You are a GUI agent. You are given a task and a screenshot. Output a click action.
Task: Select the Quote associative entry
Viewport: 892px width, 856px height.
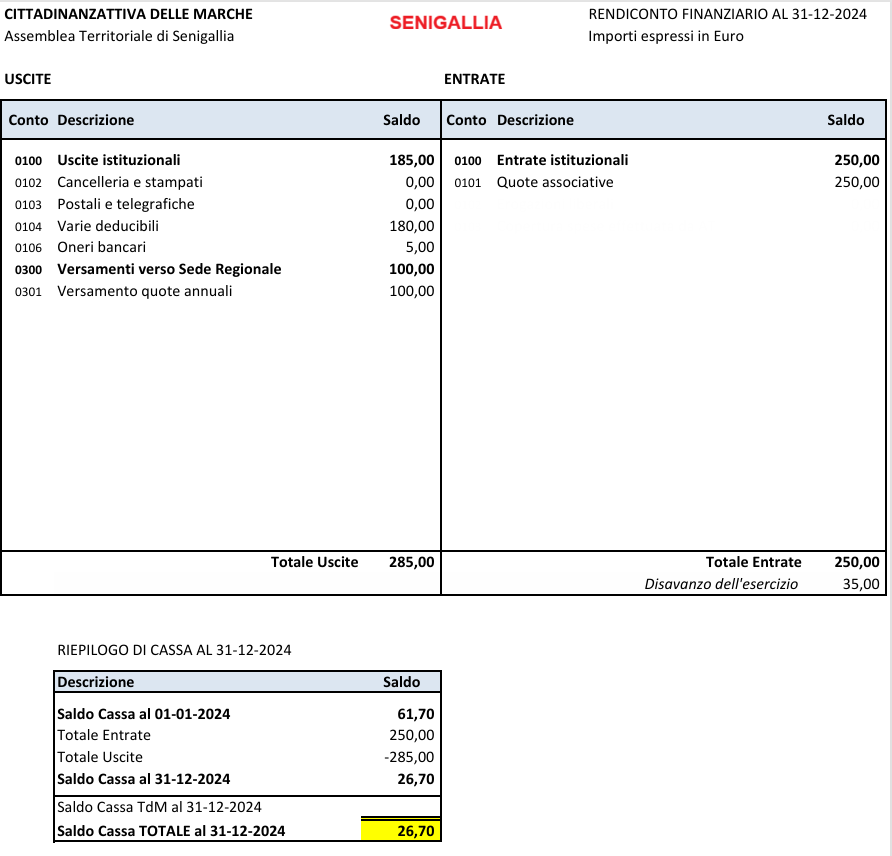tap(555, 182)
